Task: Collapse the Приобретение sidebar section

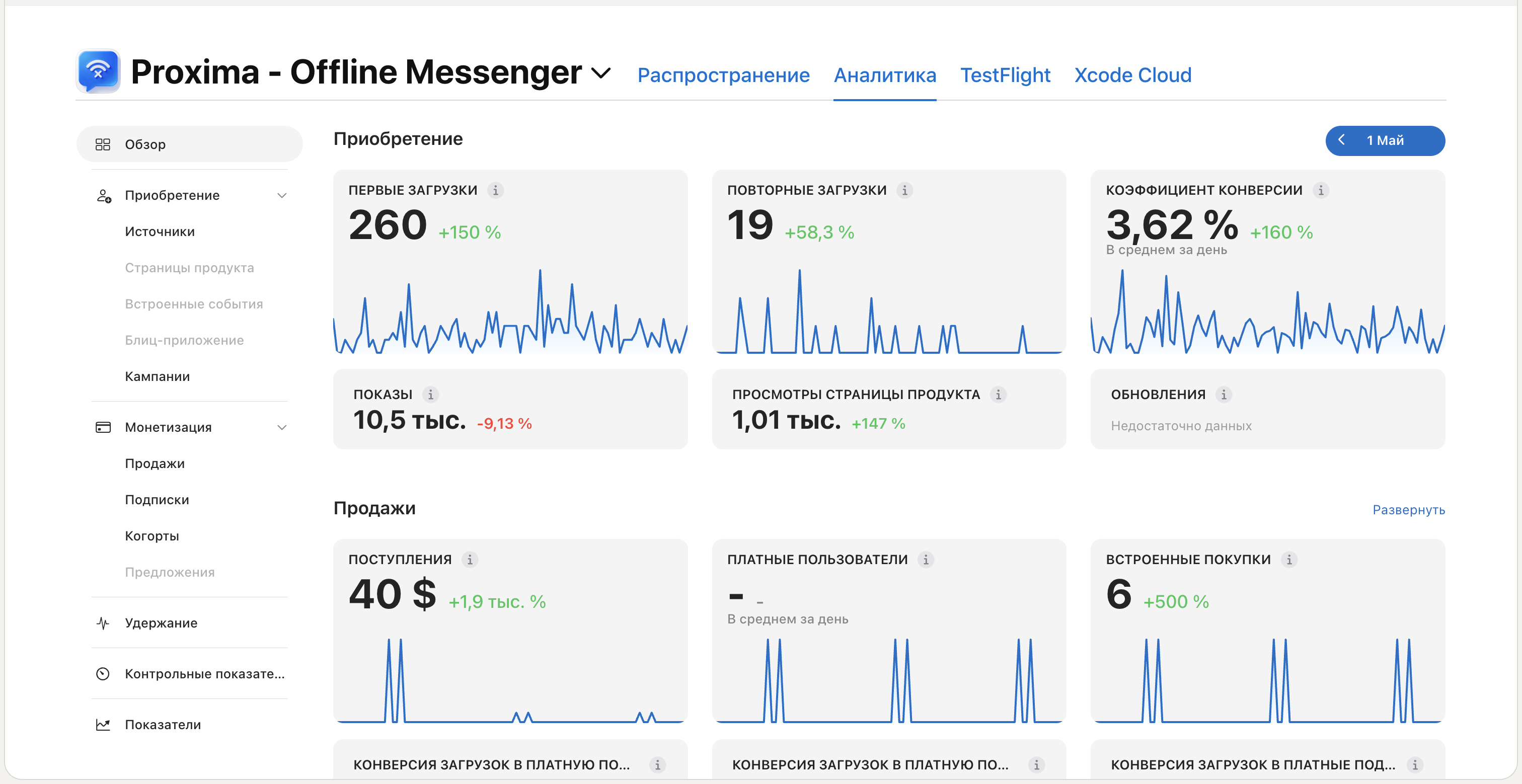Action: (282, 196)
